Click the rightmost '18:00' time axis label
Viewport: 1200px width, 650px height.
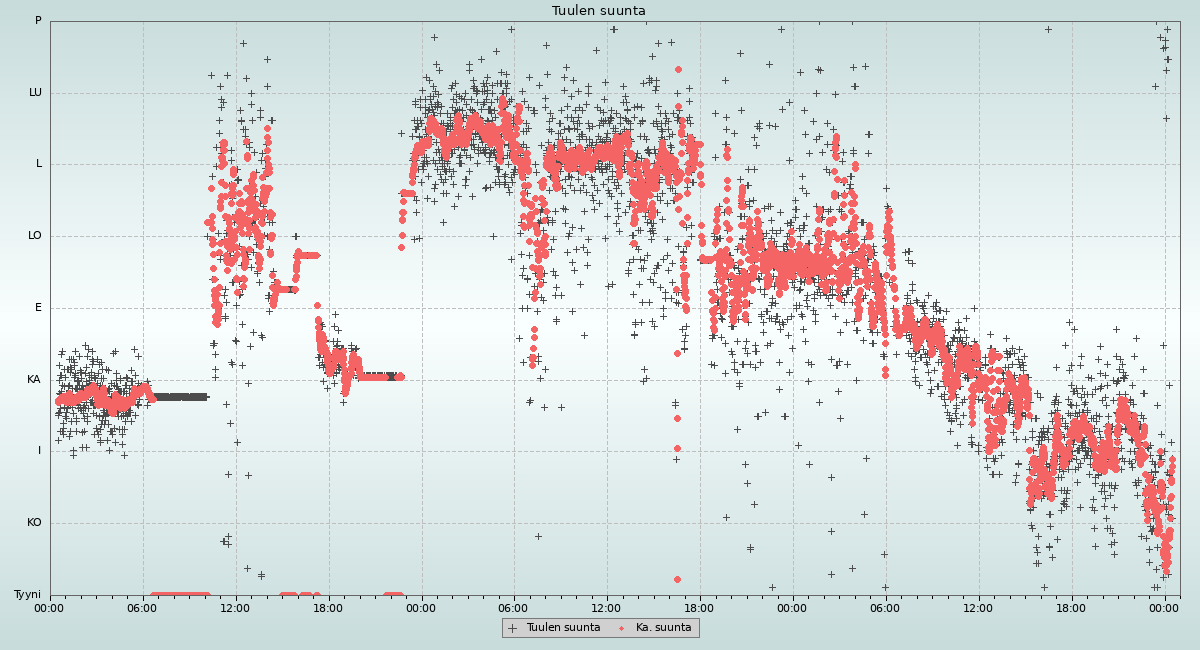point(1071,607)
